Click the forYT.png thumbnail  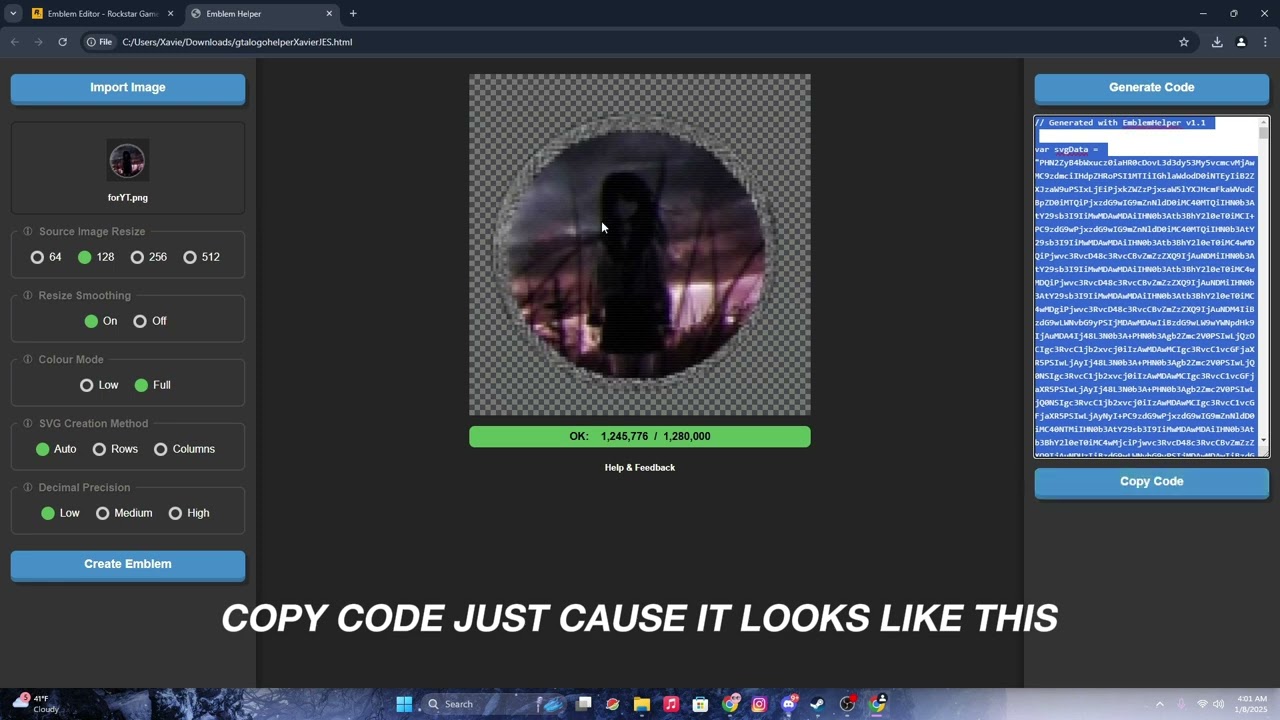128,161
